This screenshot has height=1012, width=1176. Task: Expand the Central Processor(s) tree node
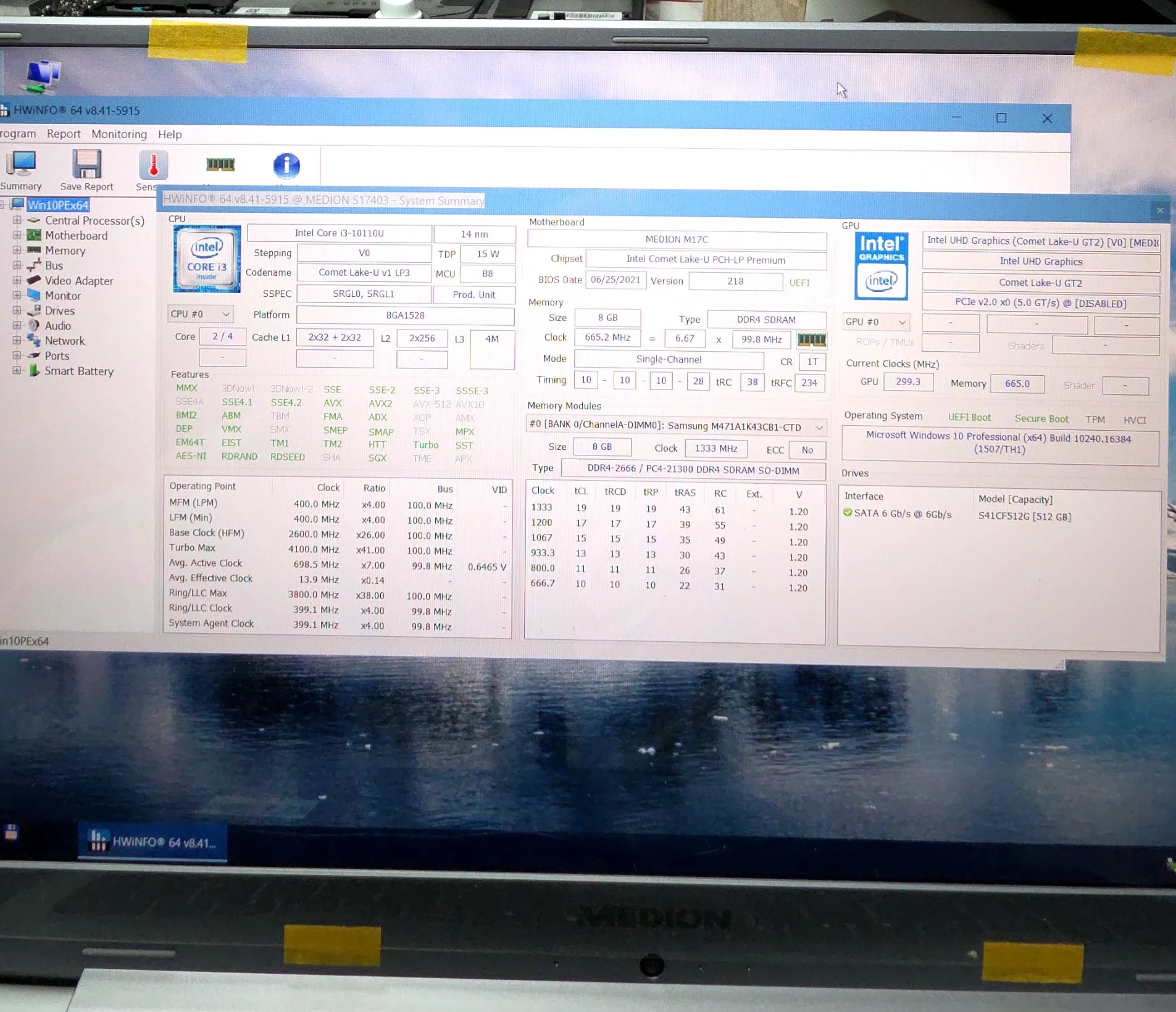pyautogui.click(x=17, y=220)
